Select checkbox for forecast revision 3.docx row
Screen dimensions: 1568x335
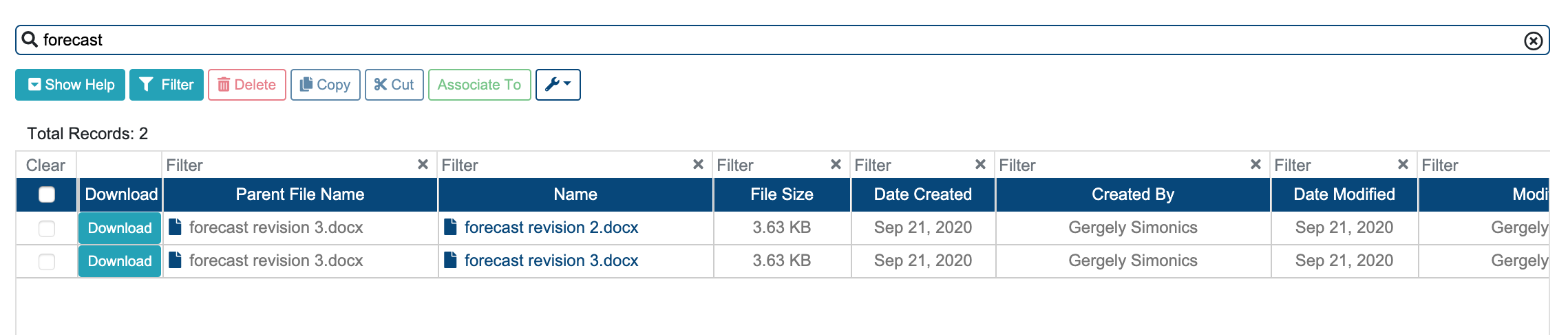tap(47, 261)
